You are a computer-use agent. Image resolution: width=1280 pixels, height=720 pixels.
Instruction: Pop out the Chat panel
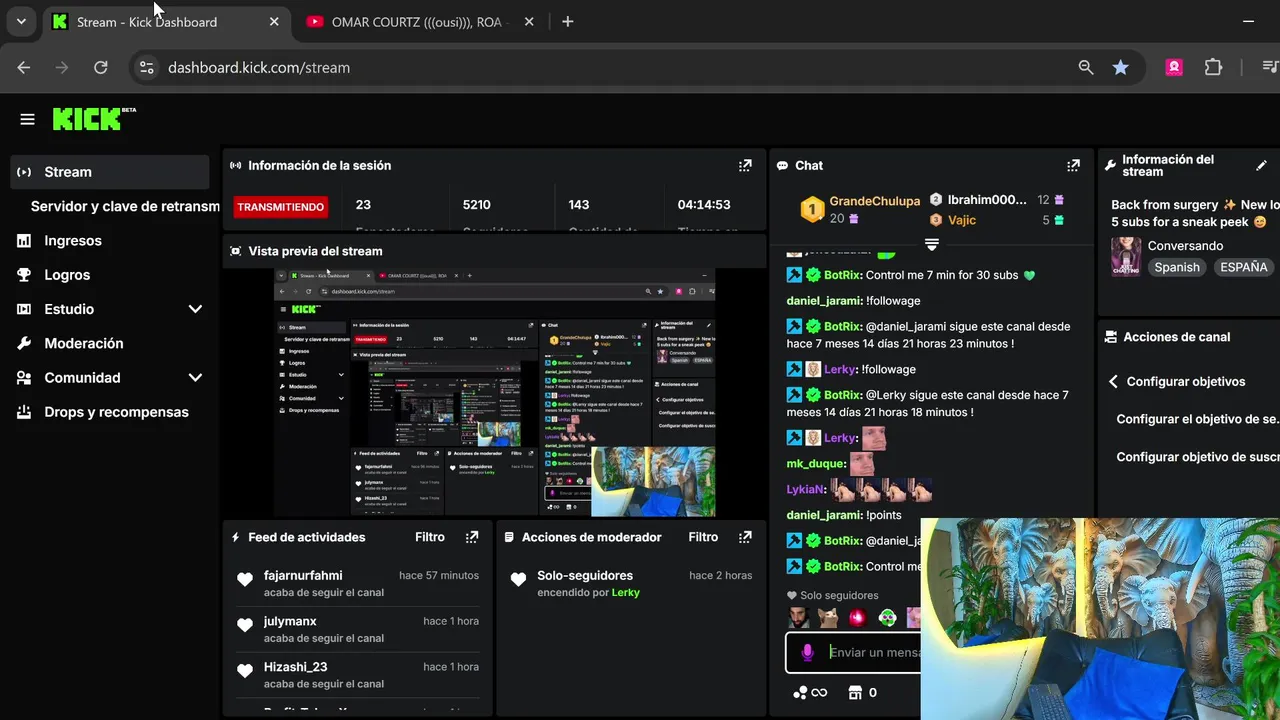click(1073, 165)
